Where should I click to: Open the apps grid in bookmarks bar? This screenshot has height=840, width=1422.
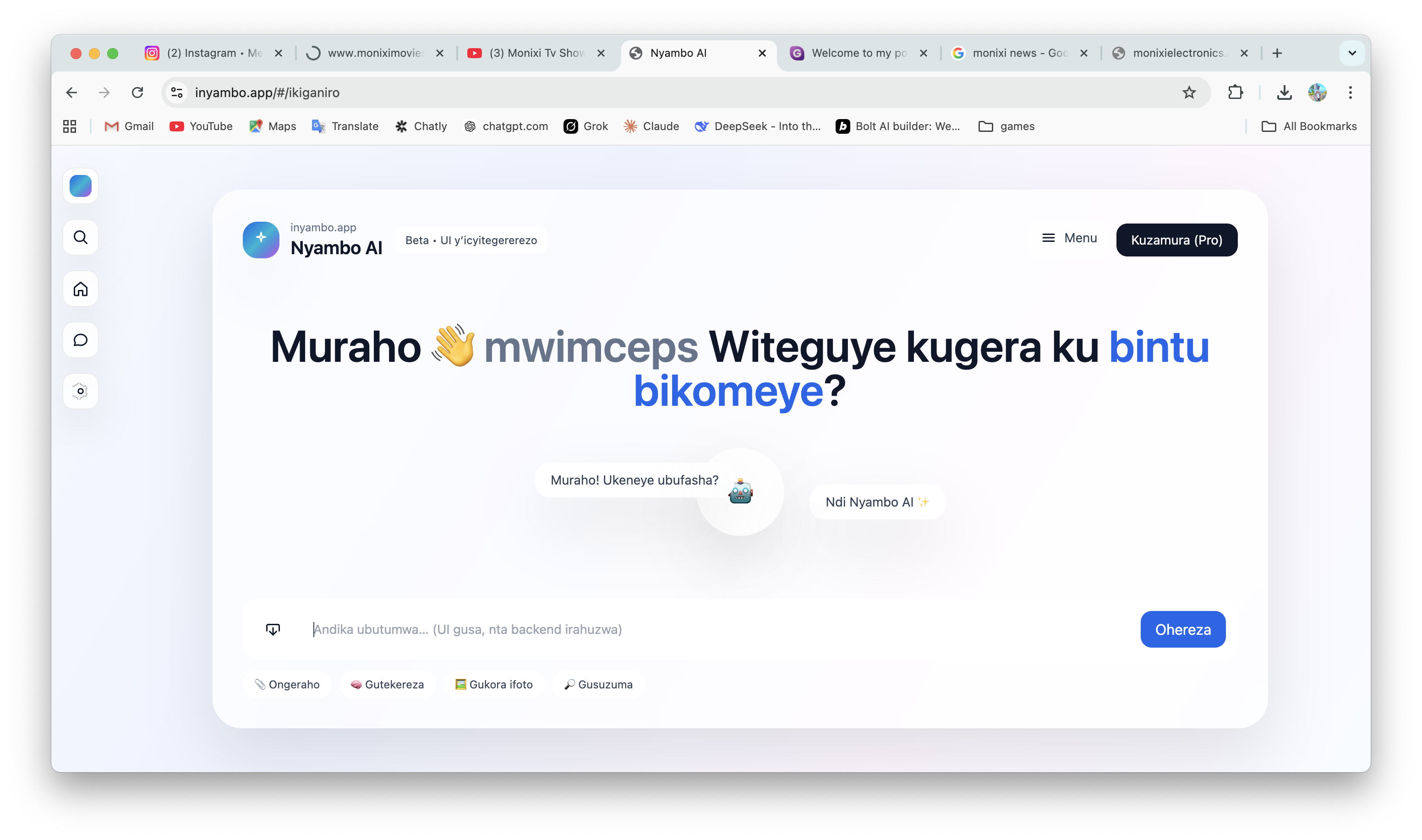pos(70,126)
